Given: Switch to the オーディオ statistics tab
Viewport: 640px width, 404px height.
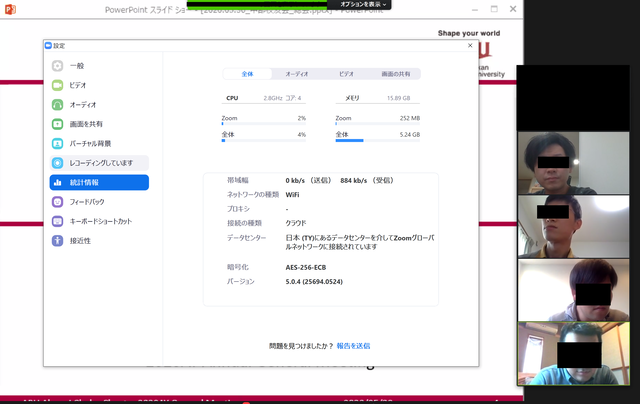Looking at the screenshot, I should pos(297,74).
